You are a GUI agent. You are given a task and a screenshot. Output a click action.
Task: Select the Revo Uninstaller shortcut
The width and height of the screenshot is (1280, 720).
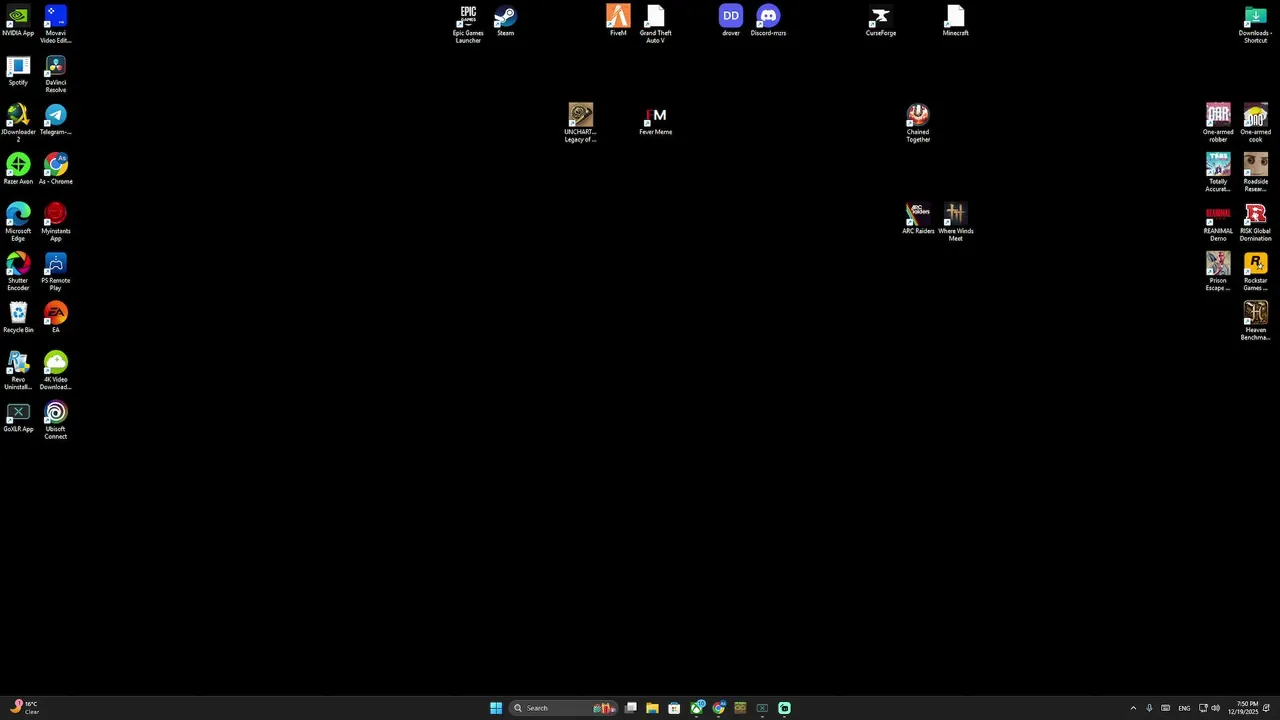(x=18, y=371)
